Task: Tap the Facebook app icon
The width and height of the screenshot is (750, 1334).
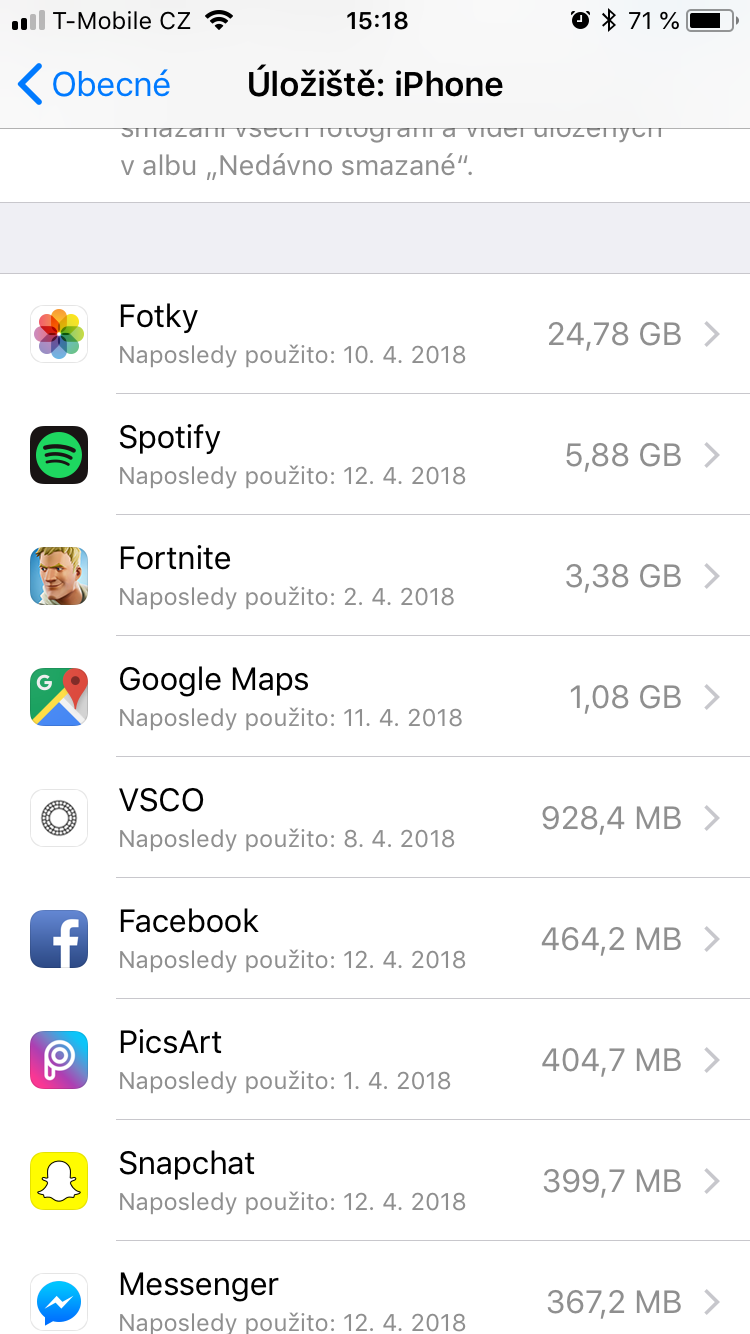Action: point(59,939)
